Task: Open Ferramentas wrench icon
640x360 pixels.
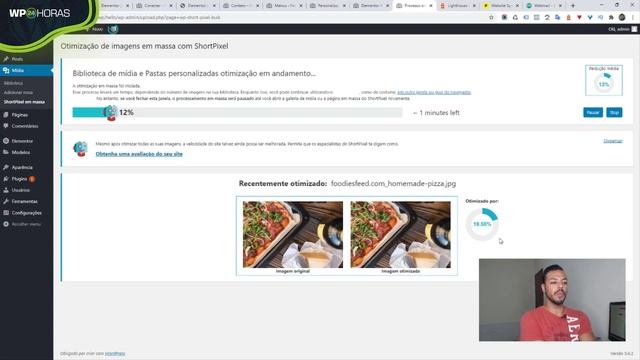Action: click(6, 201)
